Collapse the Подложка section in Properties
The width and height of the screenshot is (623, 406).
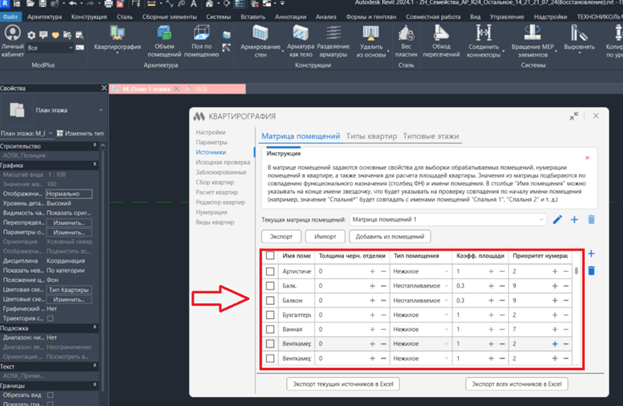95,327
